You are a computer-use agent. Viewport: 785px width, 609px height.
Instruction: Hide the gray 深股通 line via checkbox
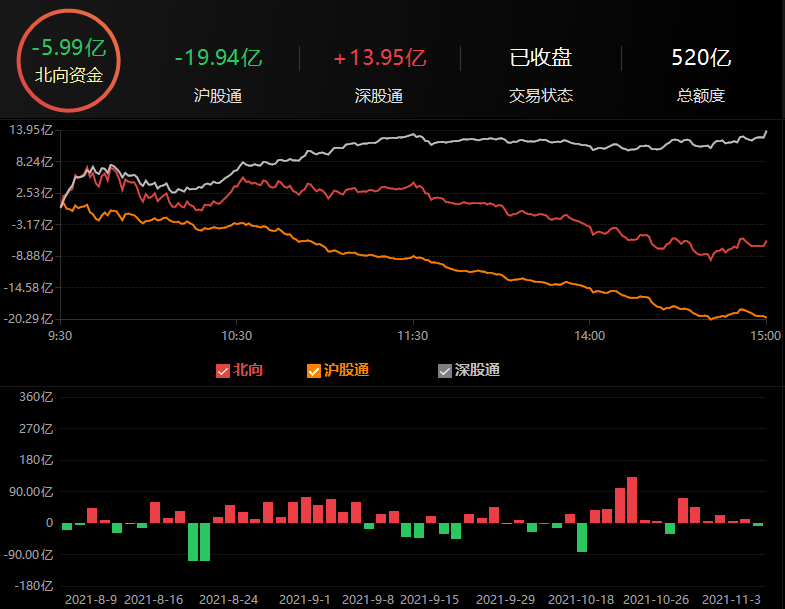(x=445, y=371)
